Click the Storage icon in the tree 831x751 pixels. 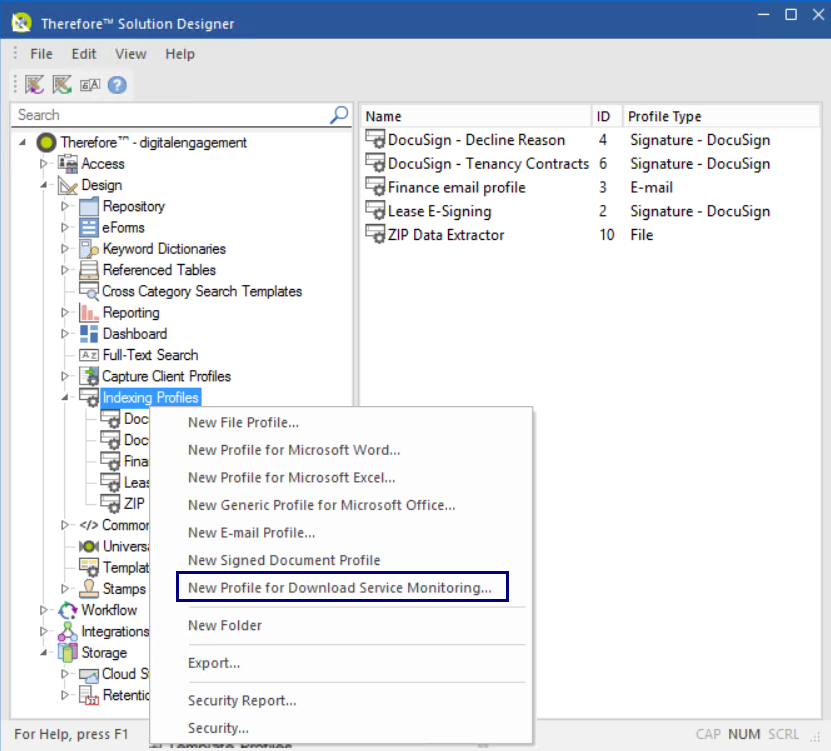click(68, 652)
